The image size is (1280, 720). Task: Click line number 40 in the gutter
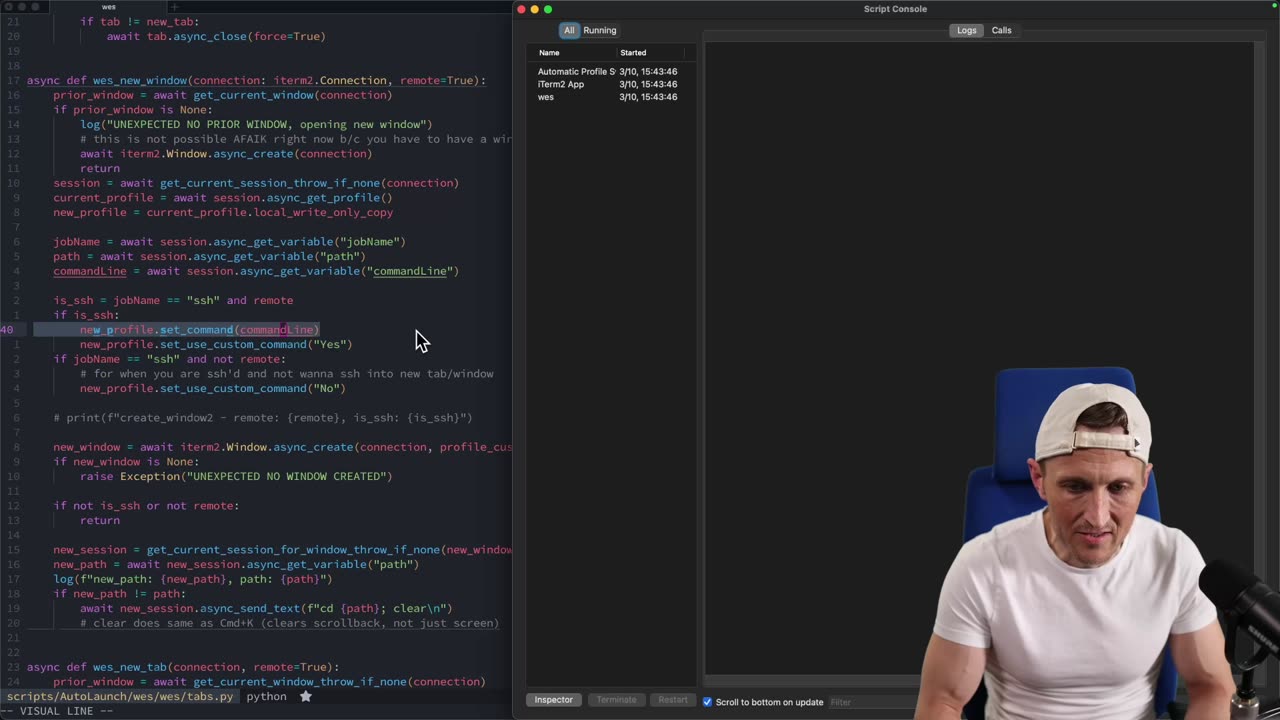(x=7, y=329)
